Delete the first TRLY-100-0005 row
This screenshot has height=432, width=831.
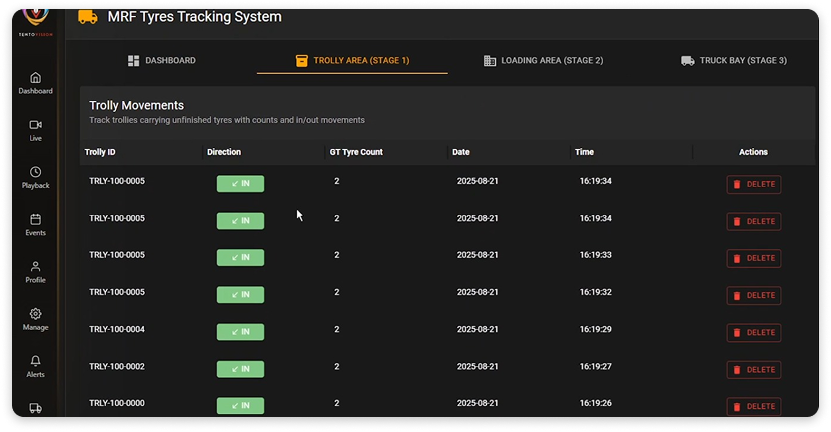753,185
